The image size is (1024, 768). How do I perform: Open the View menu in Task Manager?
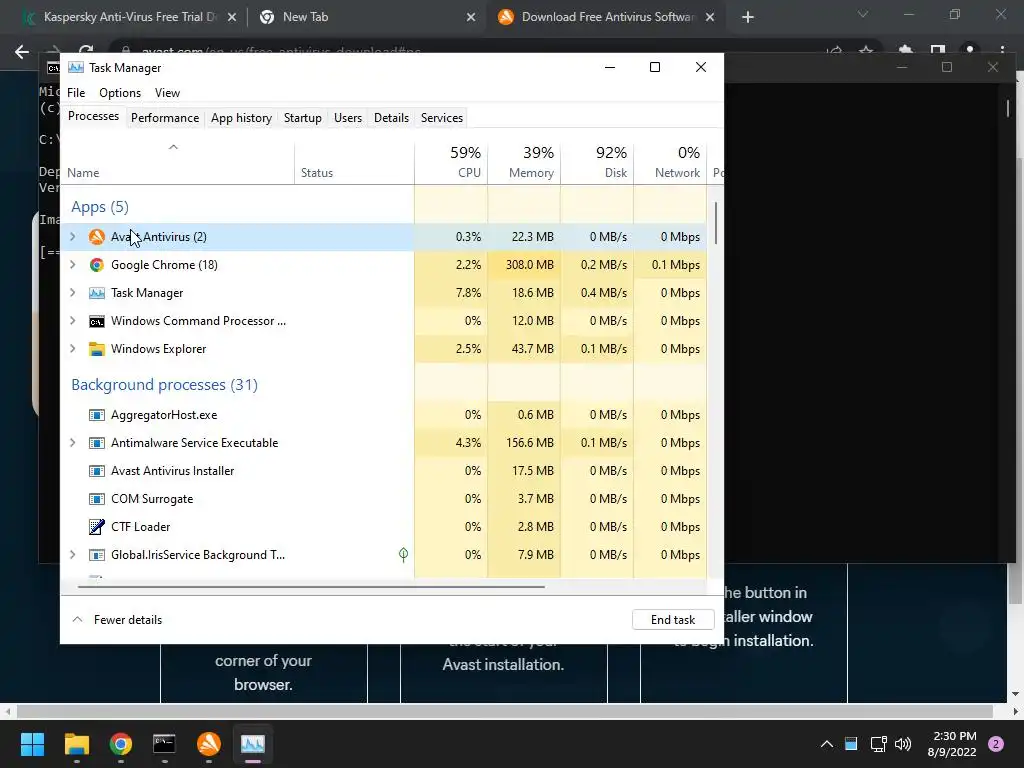click(x=167, y=93)
